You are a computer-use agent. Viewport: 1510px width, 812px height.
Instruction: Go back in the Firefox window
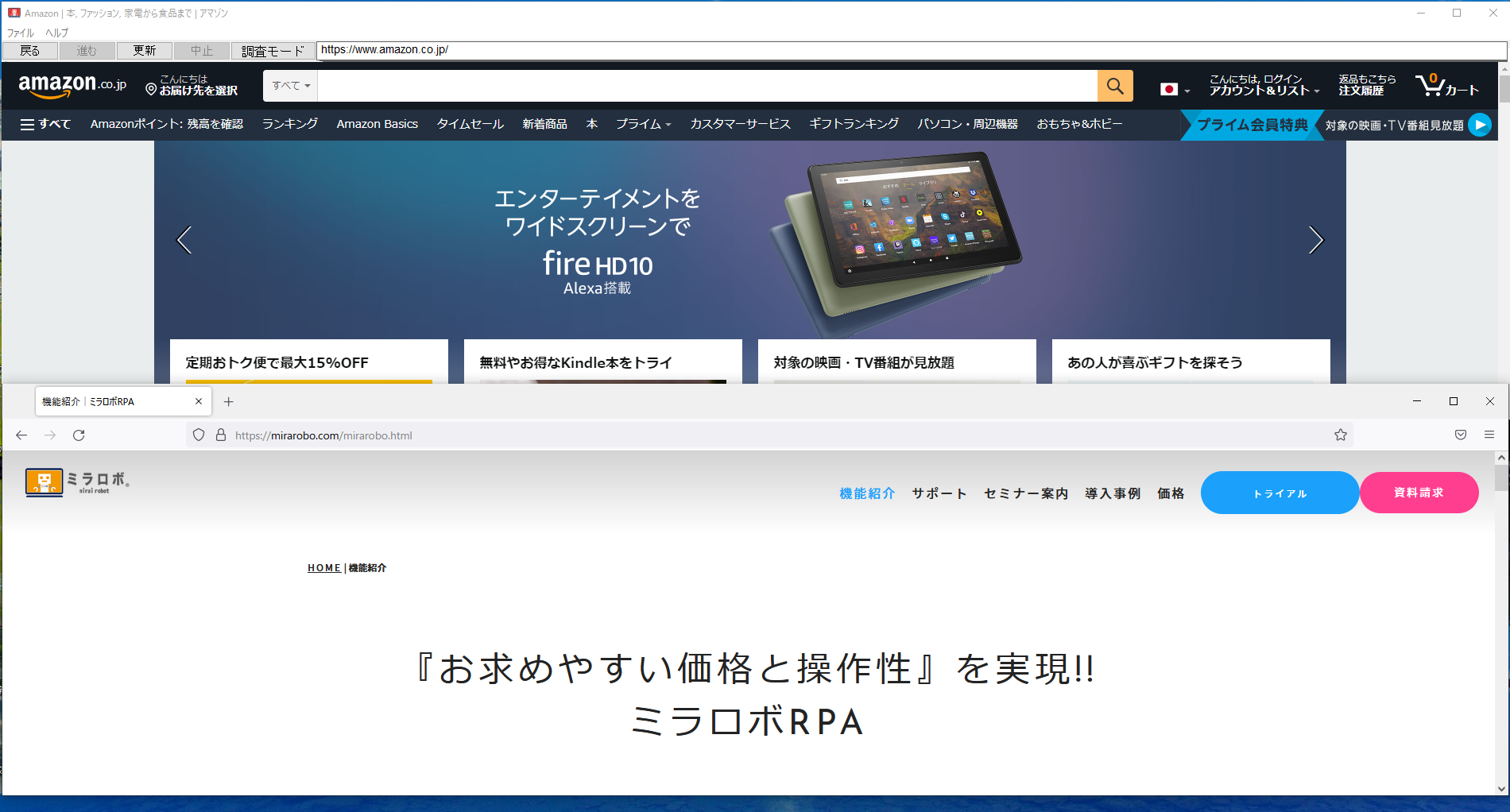(21, 435)
